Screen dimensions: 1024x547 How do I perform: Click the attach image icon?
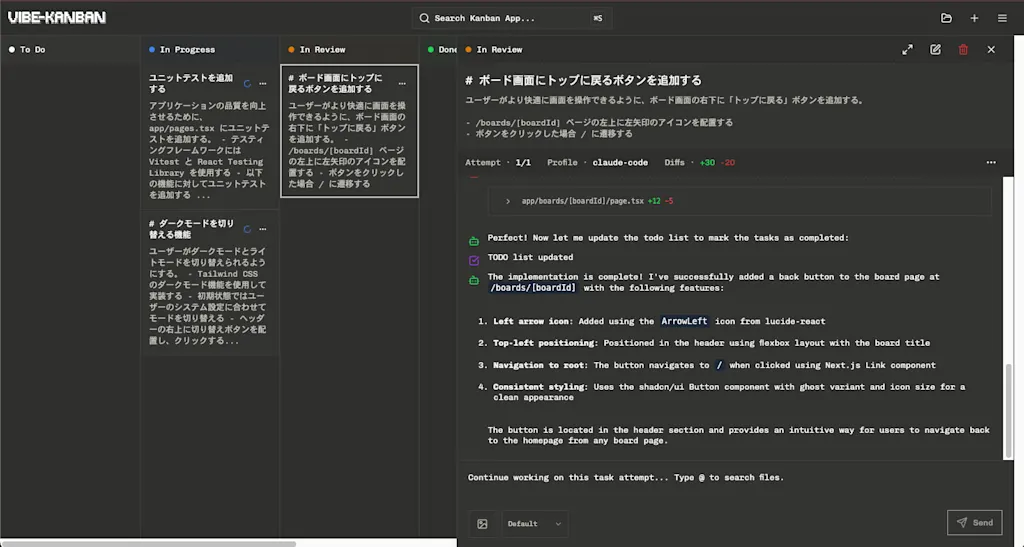483,524
